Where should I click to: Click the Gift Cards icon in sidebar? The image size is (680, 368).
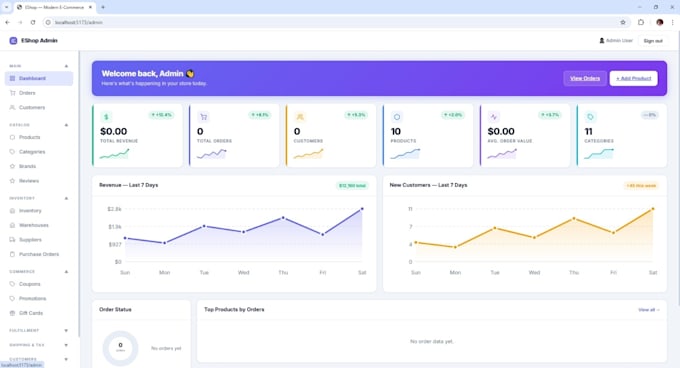click(x=12, y=313)
